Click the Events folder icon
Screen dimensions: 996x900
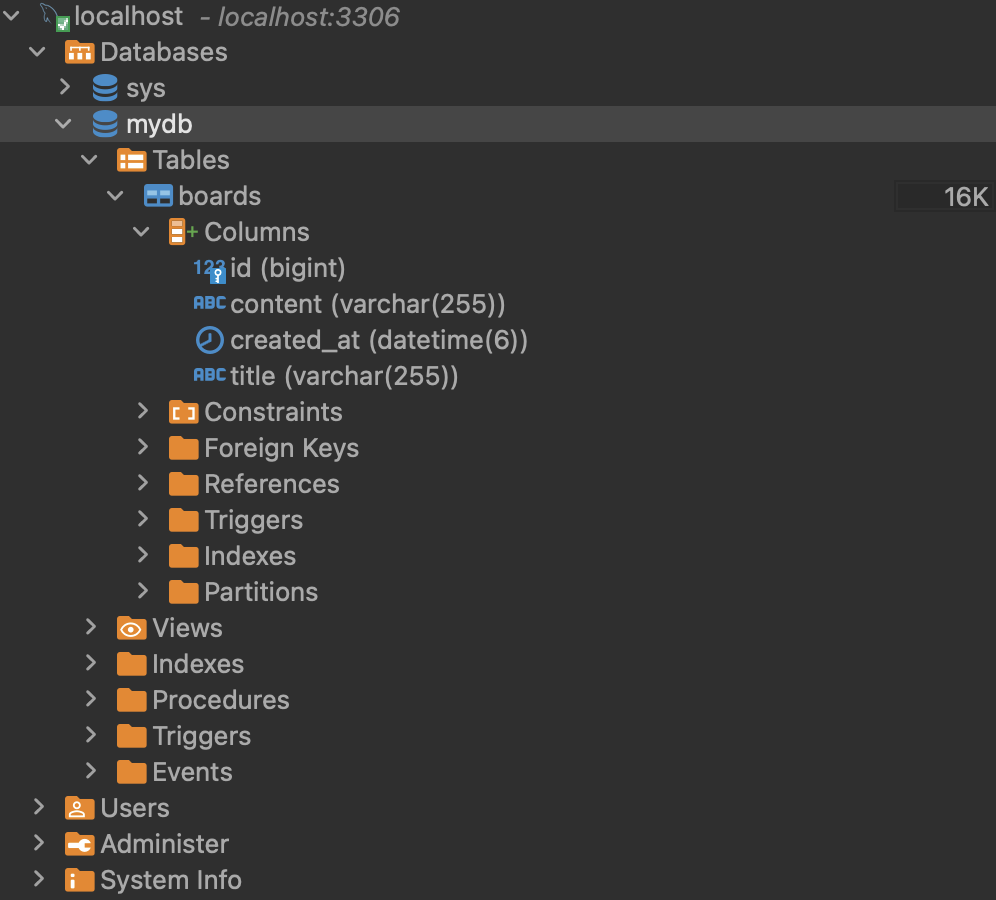(131, 772)
